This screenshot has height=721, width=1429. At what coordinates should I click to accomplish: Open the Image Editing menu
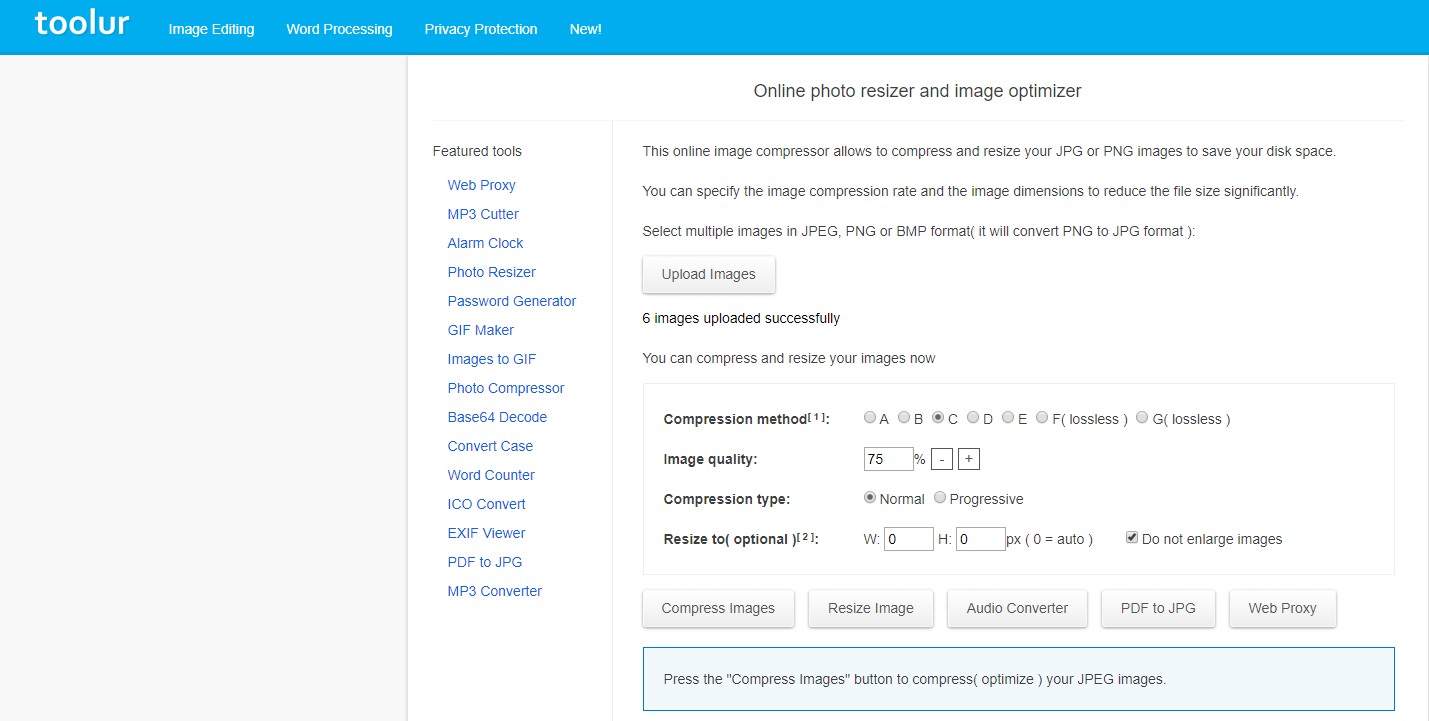pyautogui.click(x=211, y=29)
